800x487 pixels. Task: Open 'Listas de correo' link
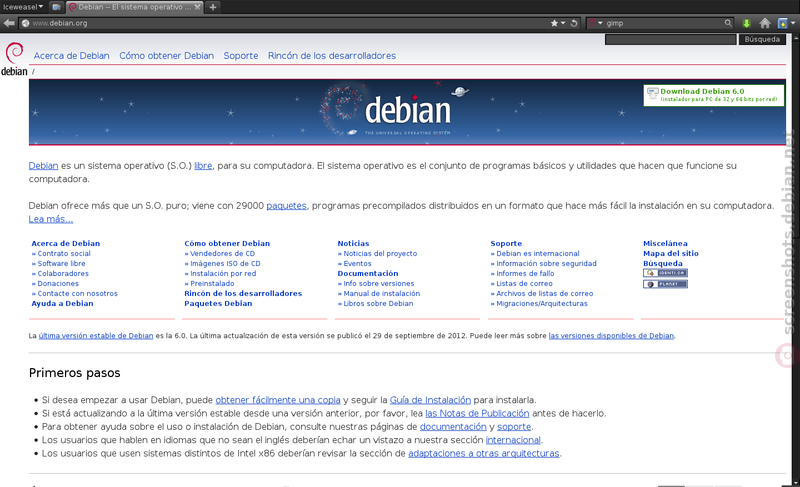(x=524, y=284)
